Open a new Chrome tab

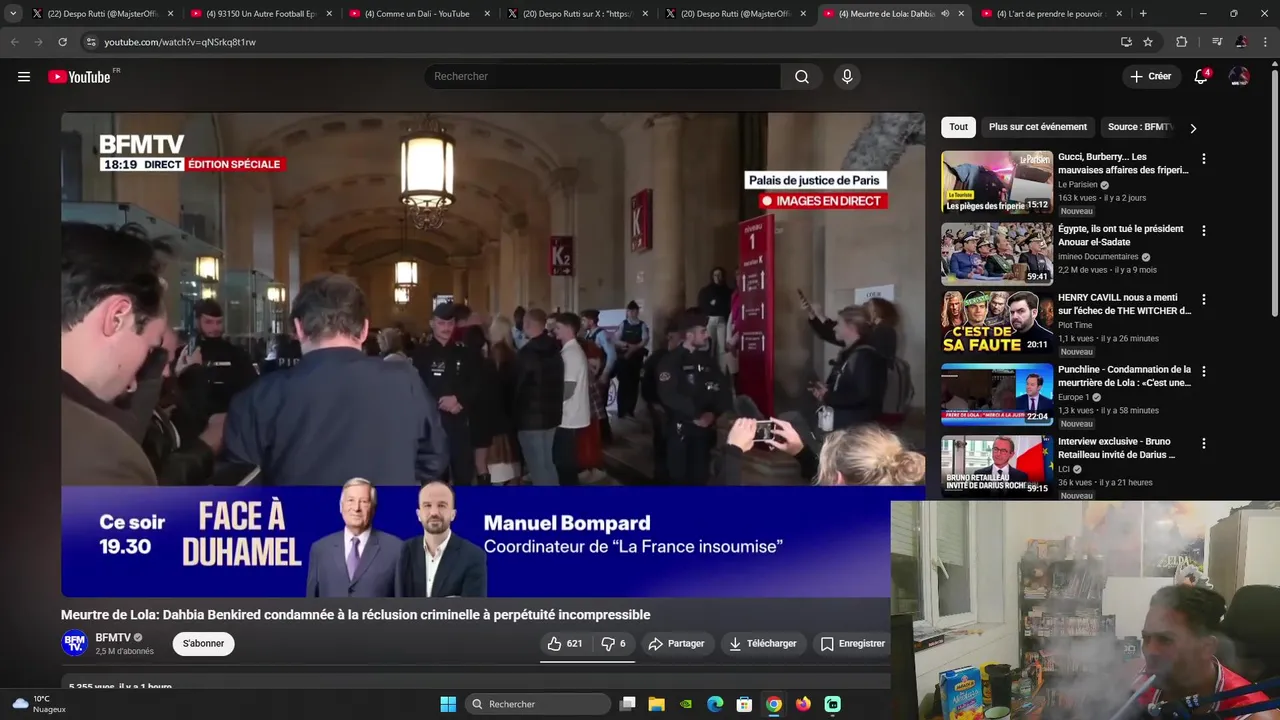coord(1143,14)
